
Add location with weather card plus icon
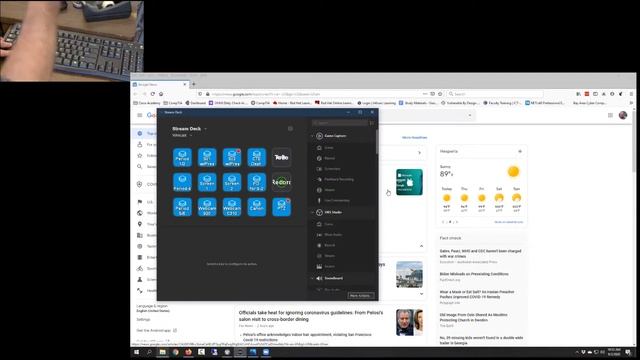click(x=520, y=151)
